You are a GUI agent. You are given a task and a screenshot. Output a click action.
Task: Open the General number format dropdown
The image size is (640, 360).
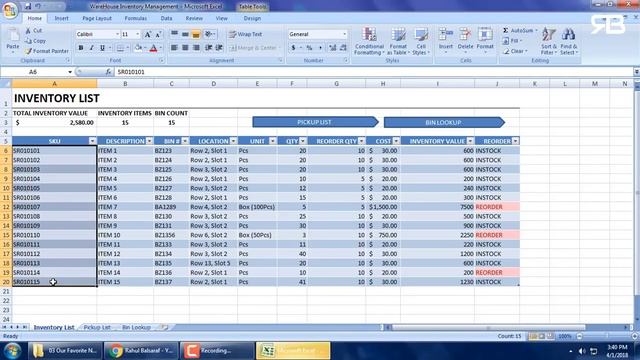pyautogui.click(x=344, y=34)
